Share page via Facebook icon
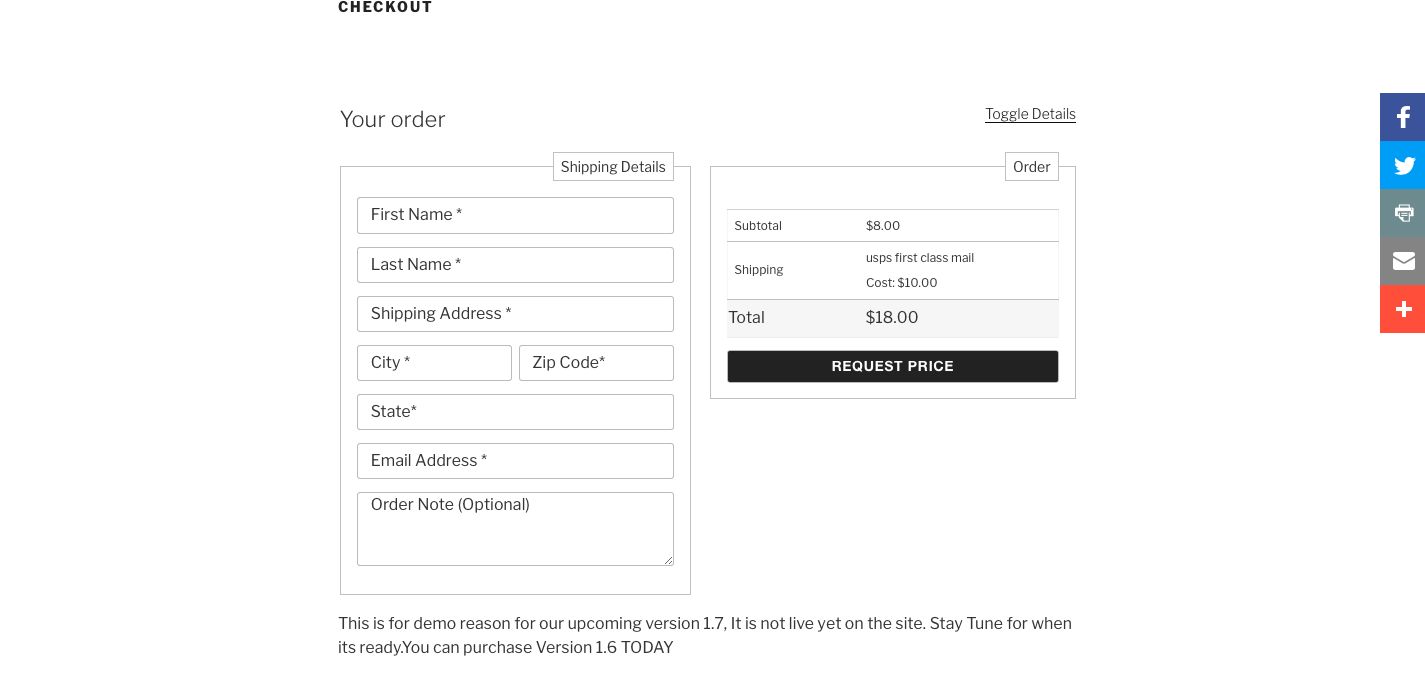The image size is (1425, 700). click(x=1403, y=117)
